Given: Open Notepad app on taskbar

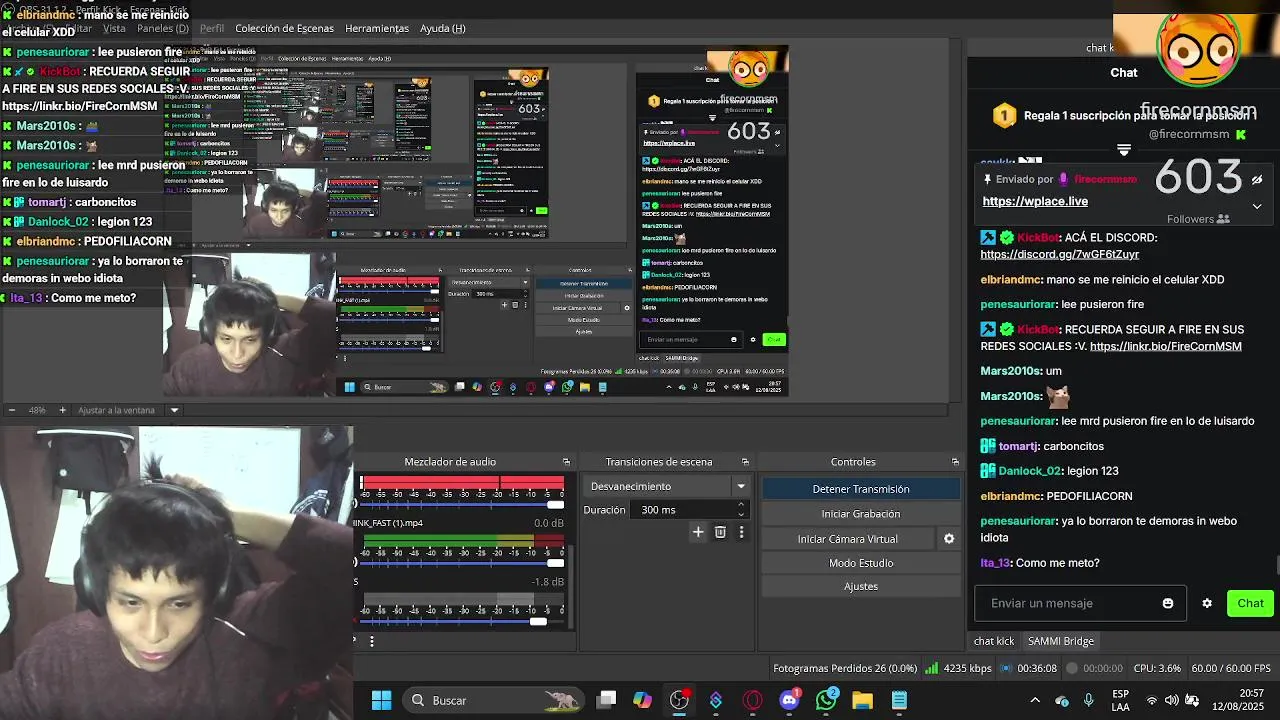Looking at the screenshot, I should pyautogui.click(x=899, y=700).
